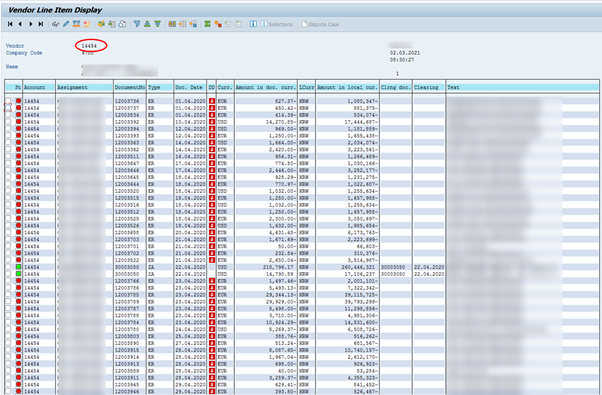Mark the checkbox for document 12003789
602x395 pixels.
pyautogui.click(x=8, y=301)
